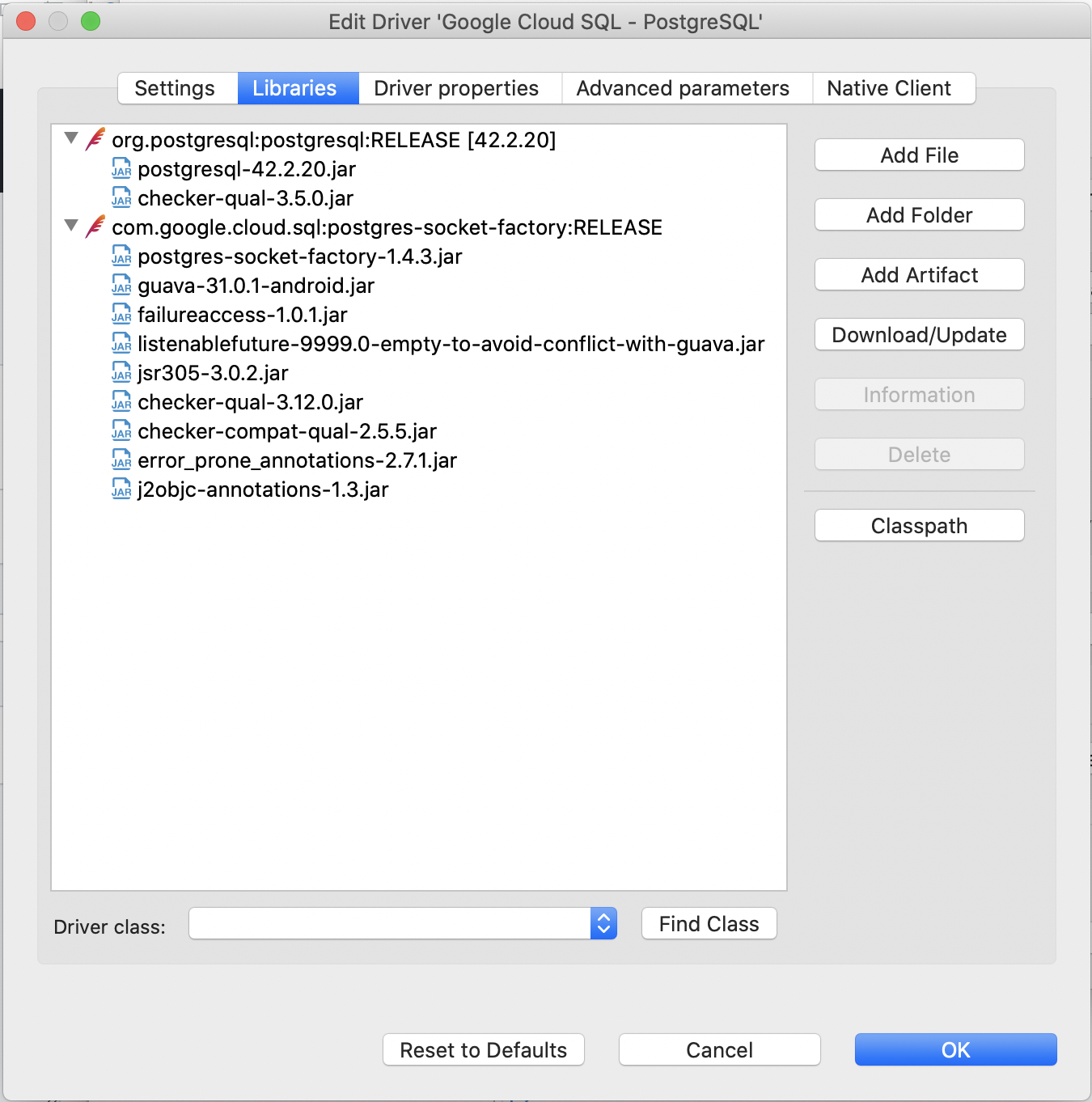Click the JAR icon beside j2objc-annotations-1.3.jar
Viewport: 1092px width, 1102px height.
coord(121,490)
